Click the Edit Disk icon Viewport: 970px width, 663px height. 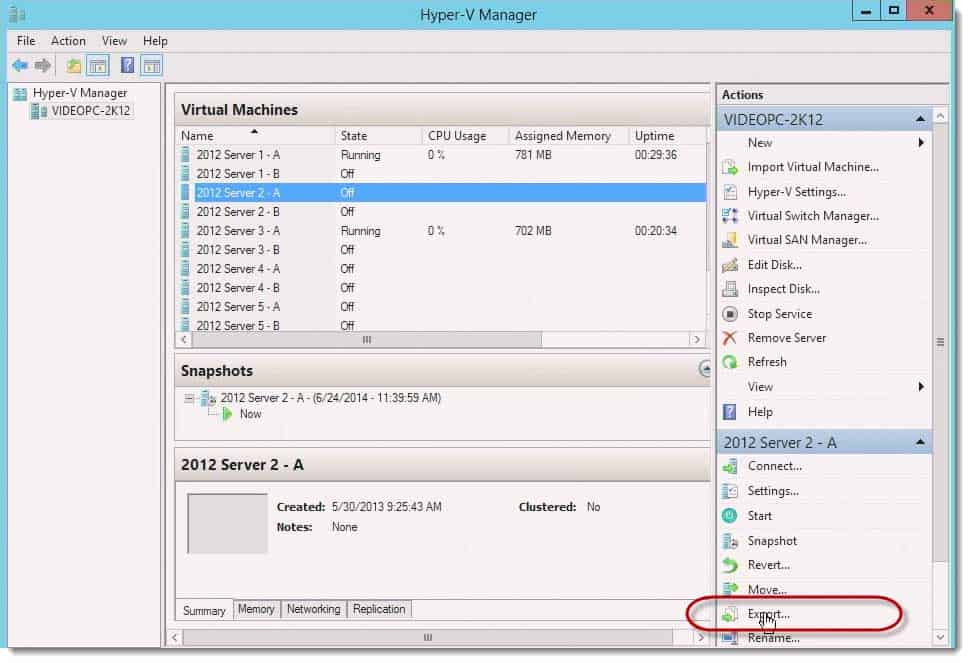pyautogui.click(x=730, y=265)
